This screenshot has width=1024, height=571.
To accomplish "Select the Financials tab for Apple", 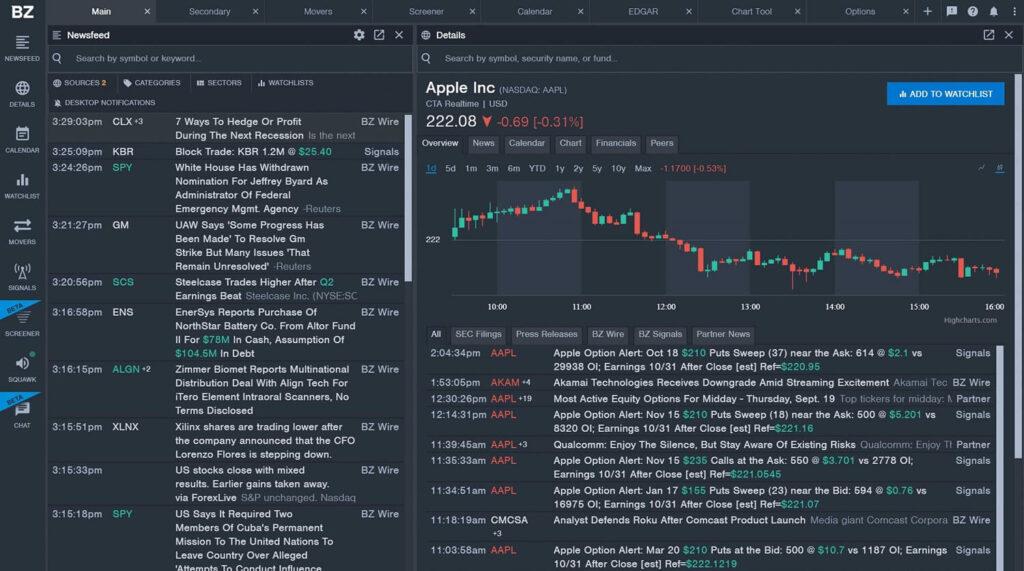I will tap(615, 143).
